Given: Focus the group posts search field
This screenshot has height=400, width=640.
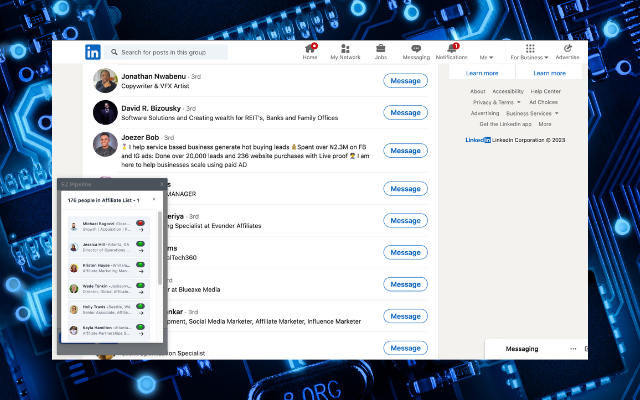Looking at the screenshot, I should point(166,52).
